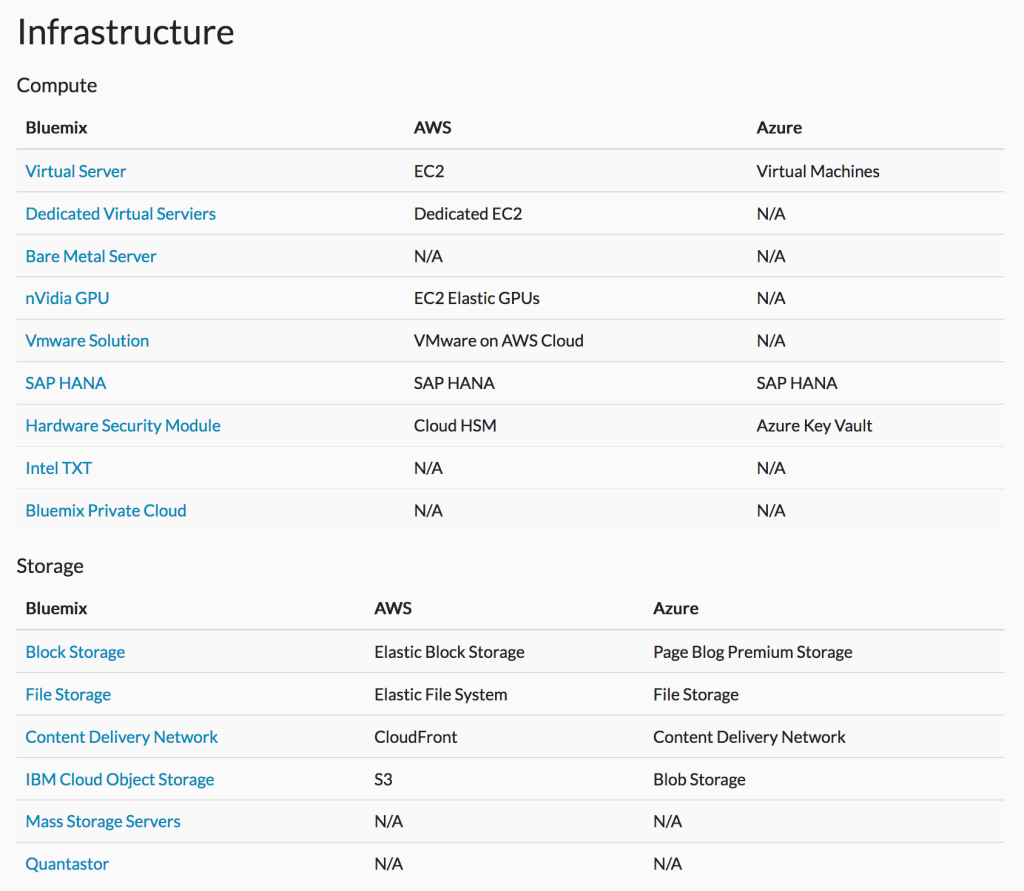Open the Bare Metal Server link
Image resolution: width=1024 pixels, height=891 pixels.
(x=91, y=256)
